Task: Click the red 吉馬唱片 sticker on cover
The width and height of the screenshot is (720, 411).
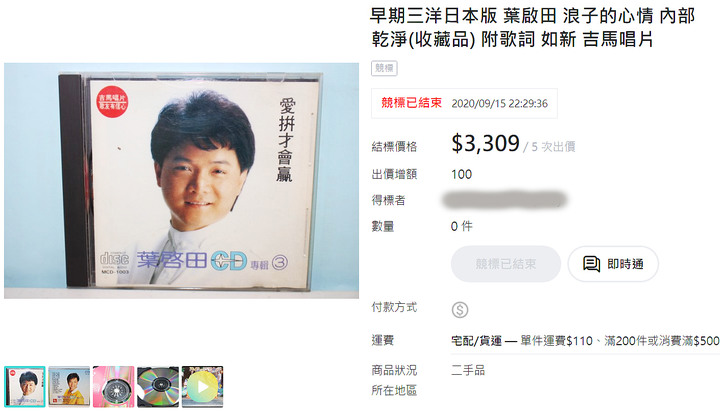Action: tap(112, 101)
